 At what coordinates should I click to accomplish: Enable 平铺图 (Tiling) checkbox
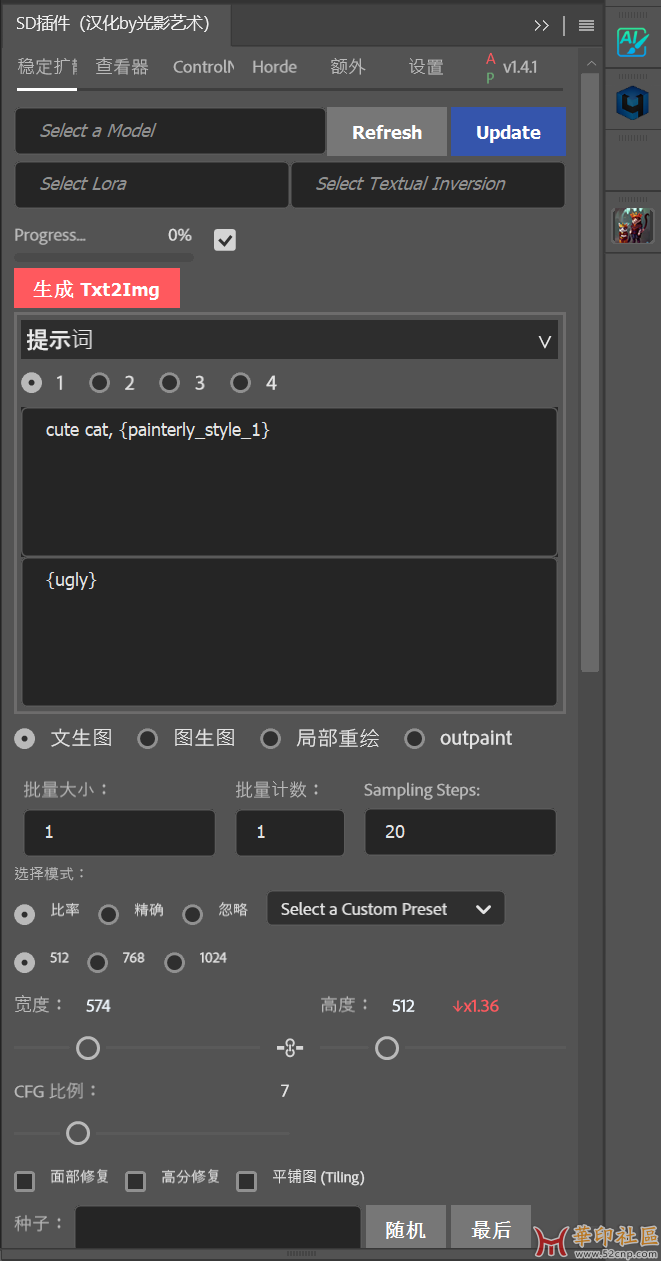coord(247,1182)
